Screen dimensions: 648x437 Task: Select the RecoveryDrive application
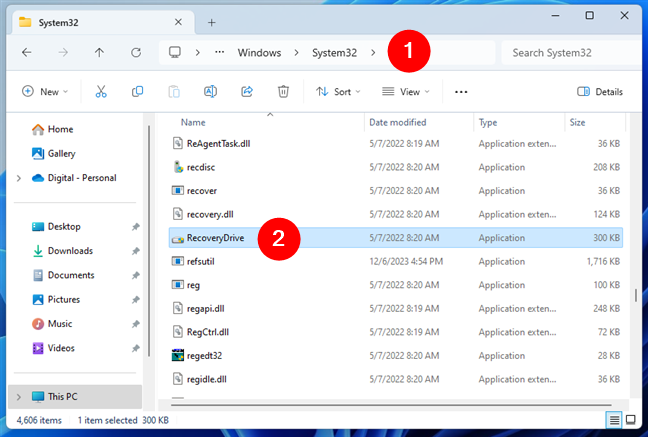(x=395, y=238)
